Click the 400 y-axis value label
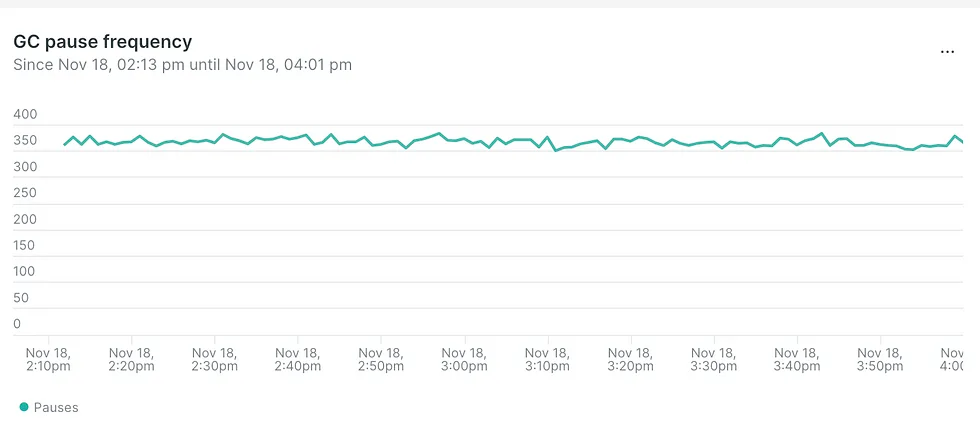Image resolution: width=980 pixels, height=432 pixels. tap(24, 115)
